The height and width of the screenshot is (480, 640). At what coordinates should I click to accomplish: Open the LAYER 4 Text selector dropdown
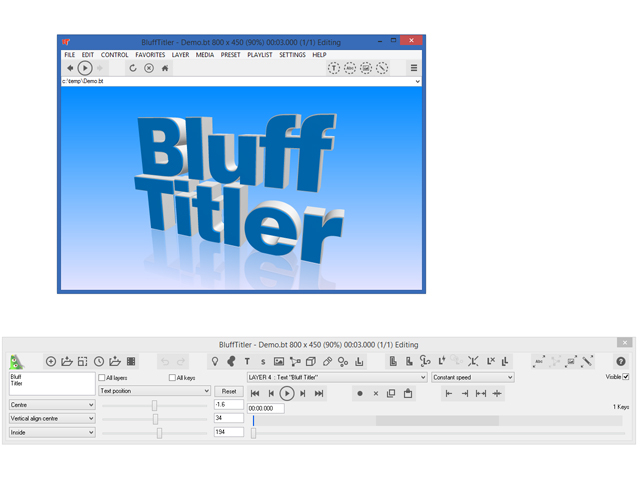click(337, 378)
